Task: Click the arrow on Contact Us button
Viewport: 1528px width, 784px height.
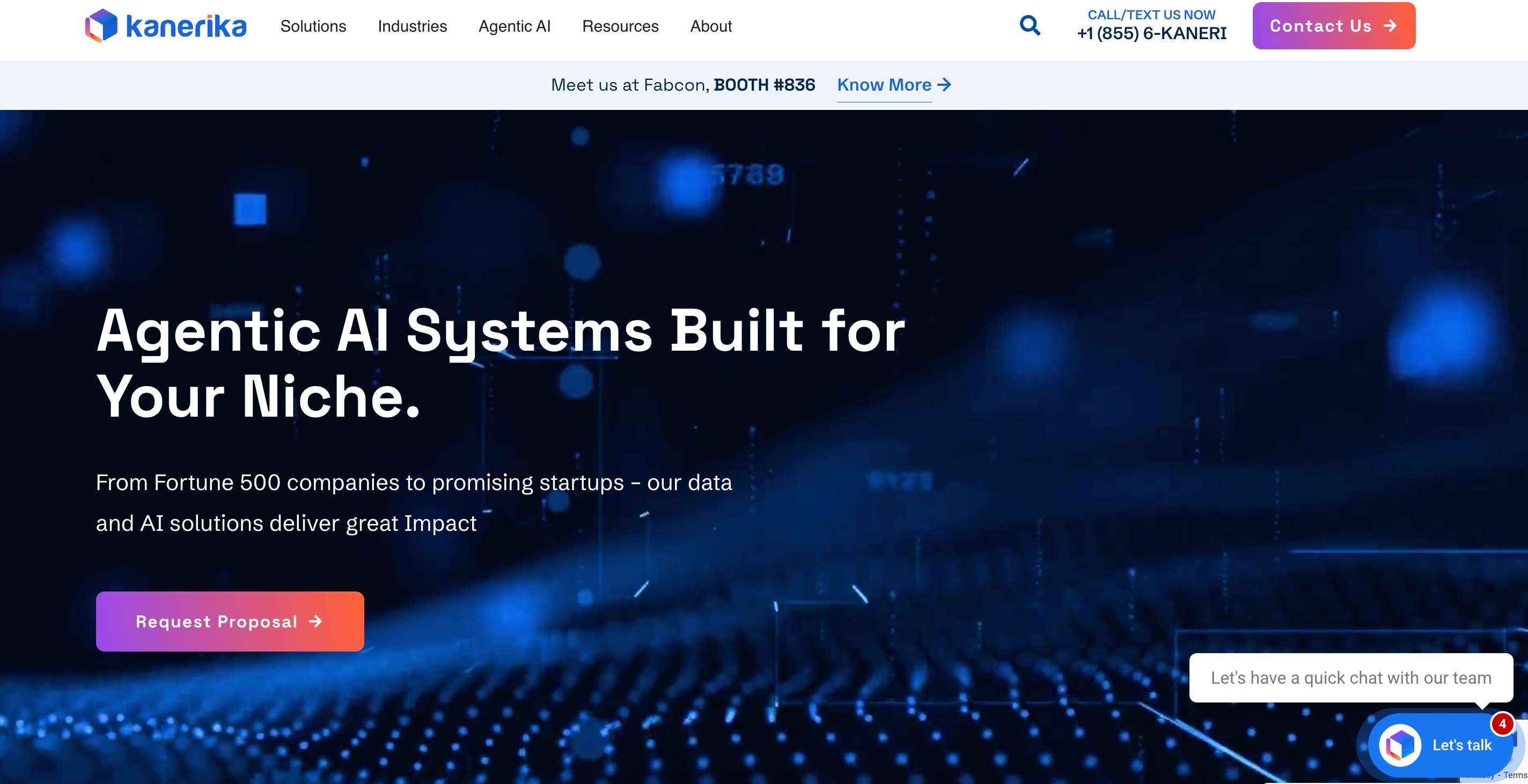Action: pos(1390,26)
